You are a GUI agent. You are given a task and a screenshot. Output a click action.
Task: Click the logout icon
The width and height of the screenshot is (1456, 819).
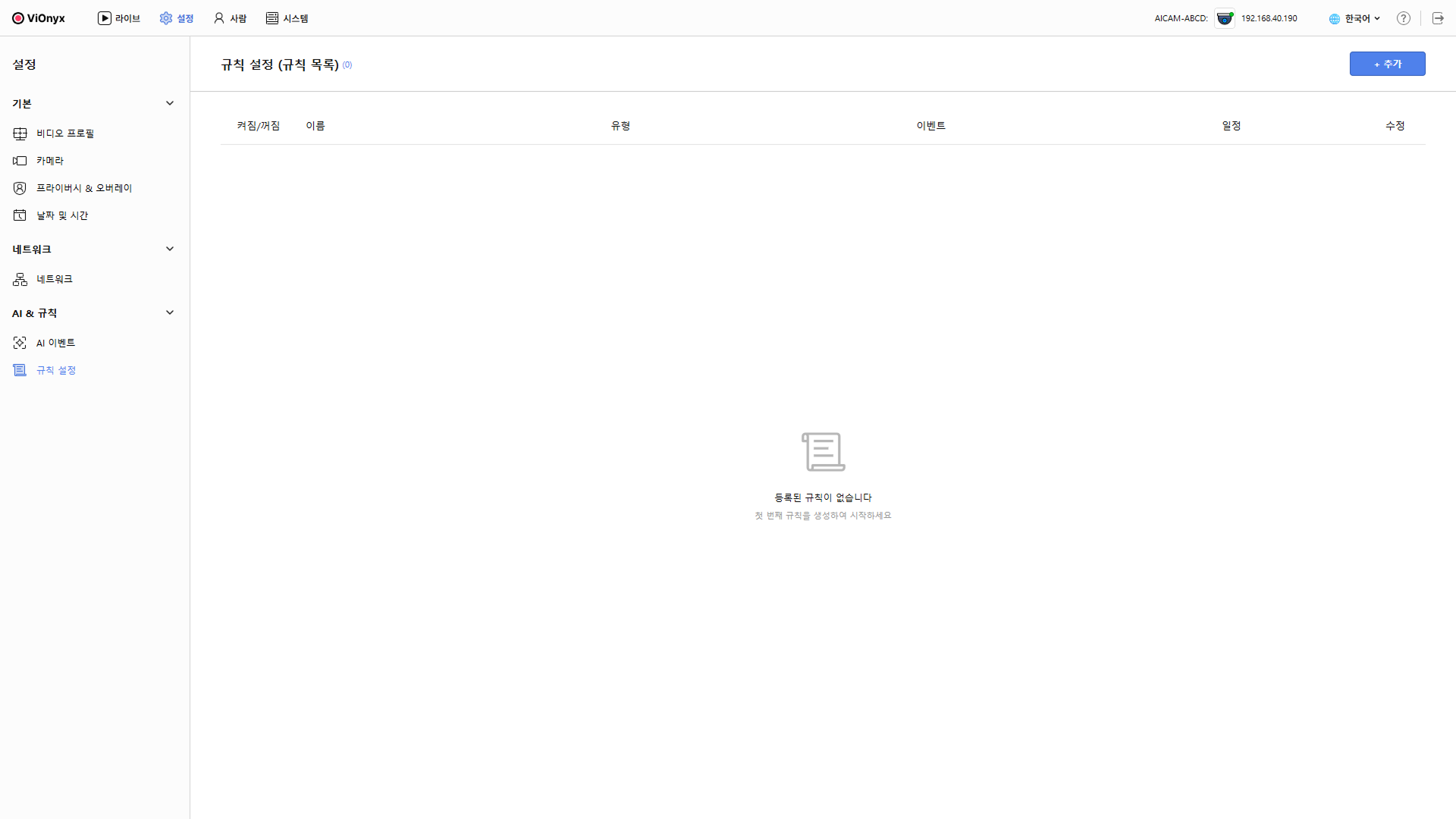1438,18
